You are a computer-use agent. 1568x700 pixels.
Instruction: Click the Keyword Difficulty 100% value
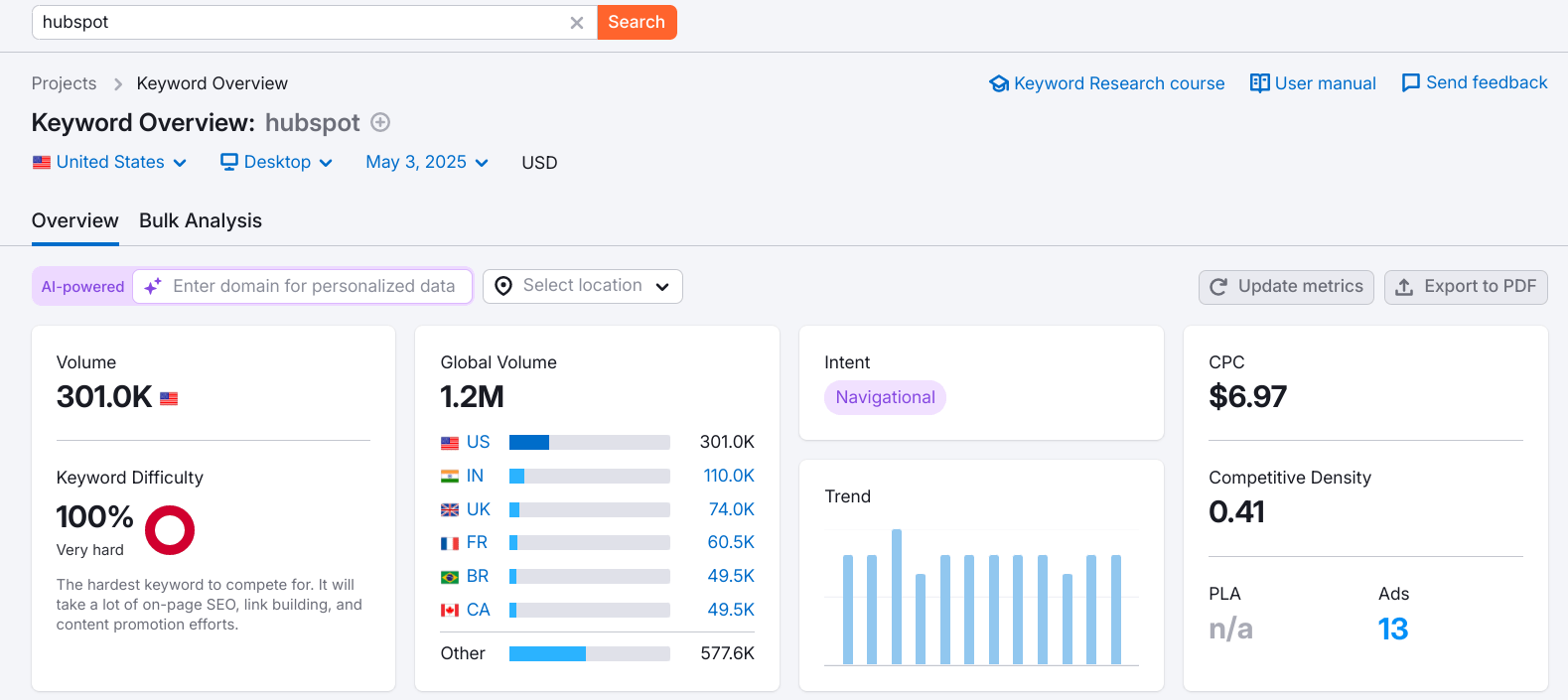[x=94, y=517]
